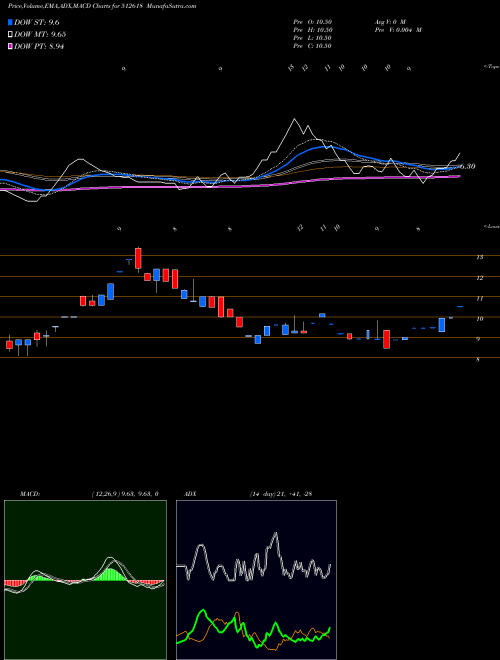Click the price axis label 8
The image size is (500, 660).
[x=478, y=360]
